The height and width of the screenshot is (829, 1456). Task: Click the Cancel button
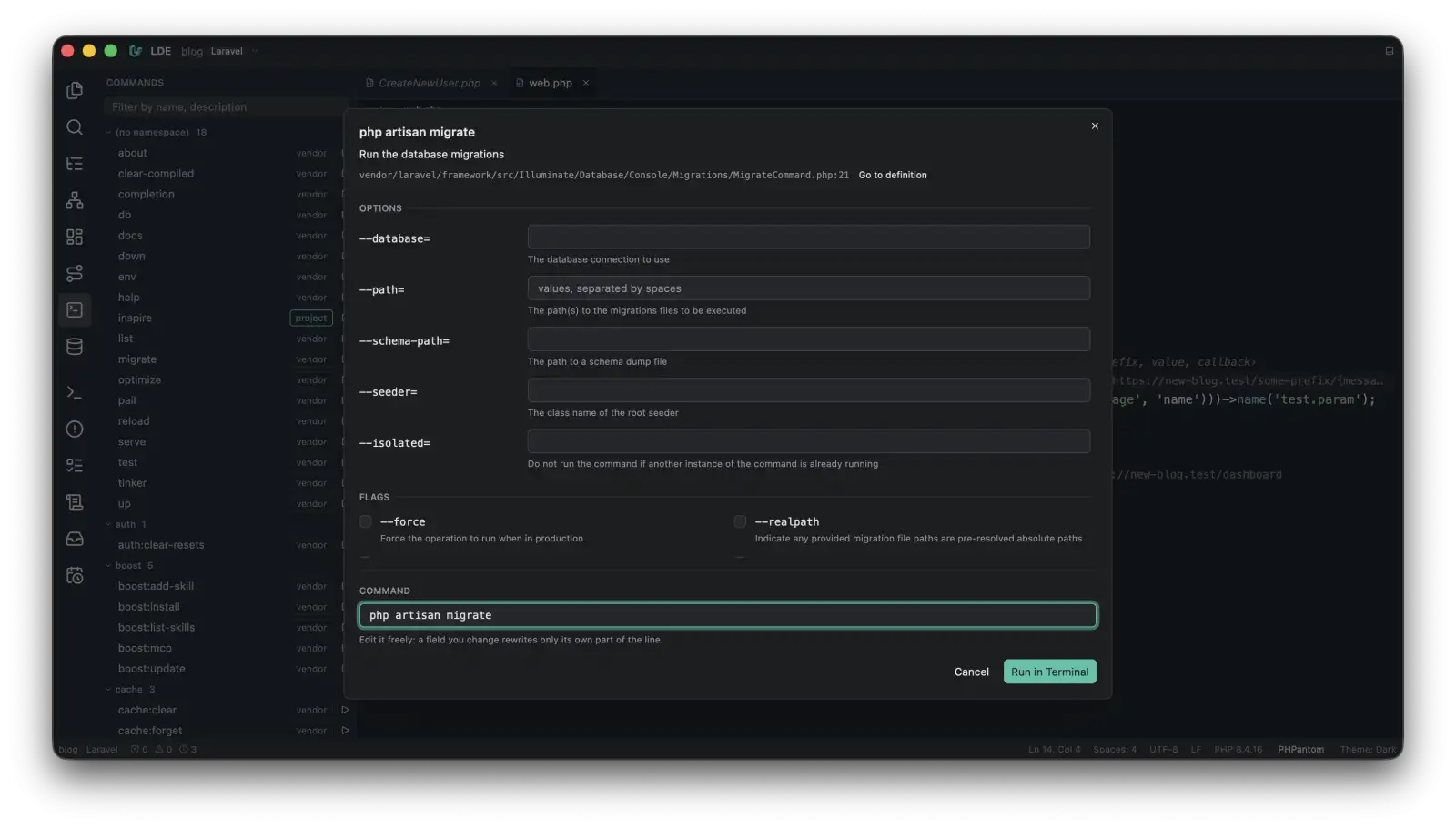[971, 672]
